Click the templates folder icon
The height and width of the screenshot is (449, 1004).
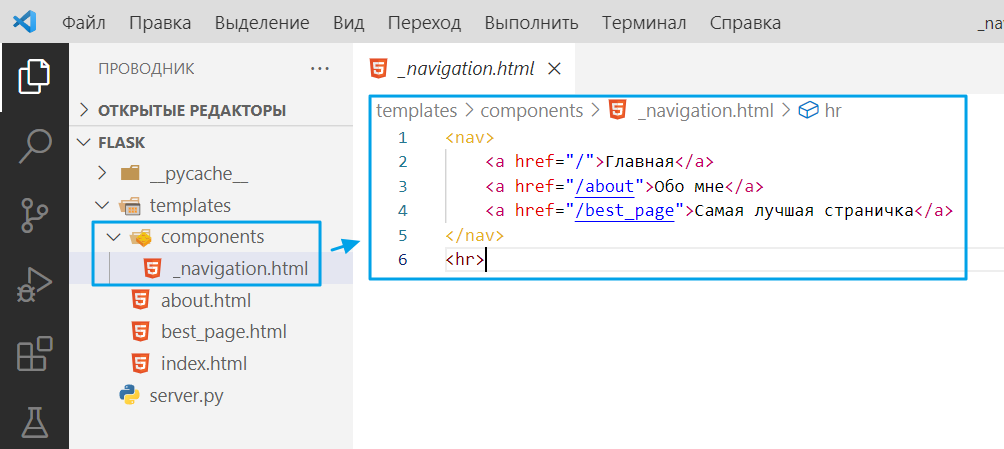coord(129,206)
